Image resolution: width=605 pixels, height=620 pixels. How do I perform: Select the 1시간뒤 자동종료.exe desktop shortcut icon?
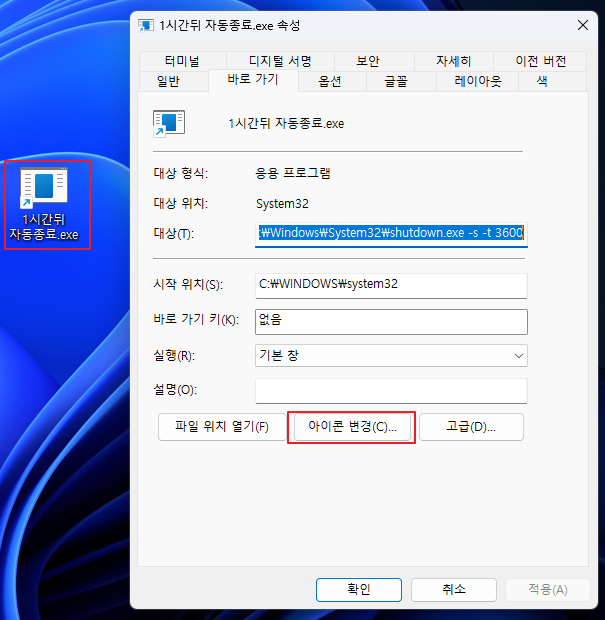click(x=44, y=205)
